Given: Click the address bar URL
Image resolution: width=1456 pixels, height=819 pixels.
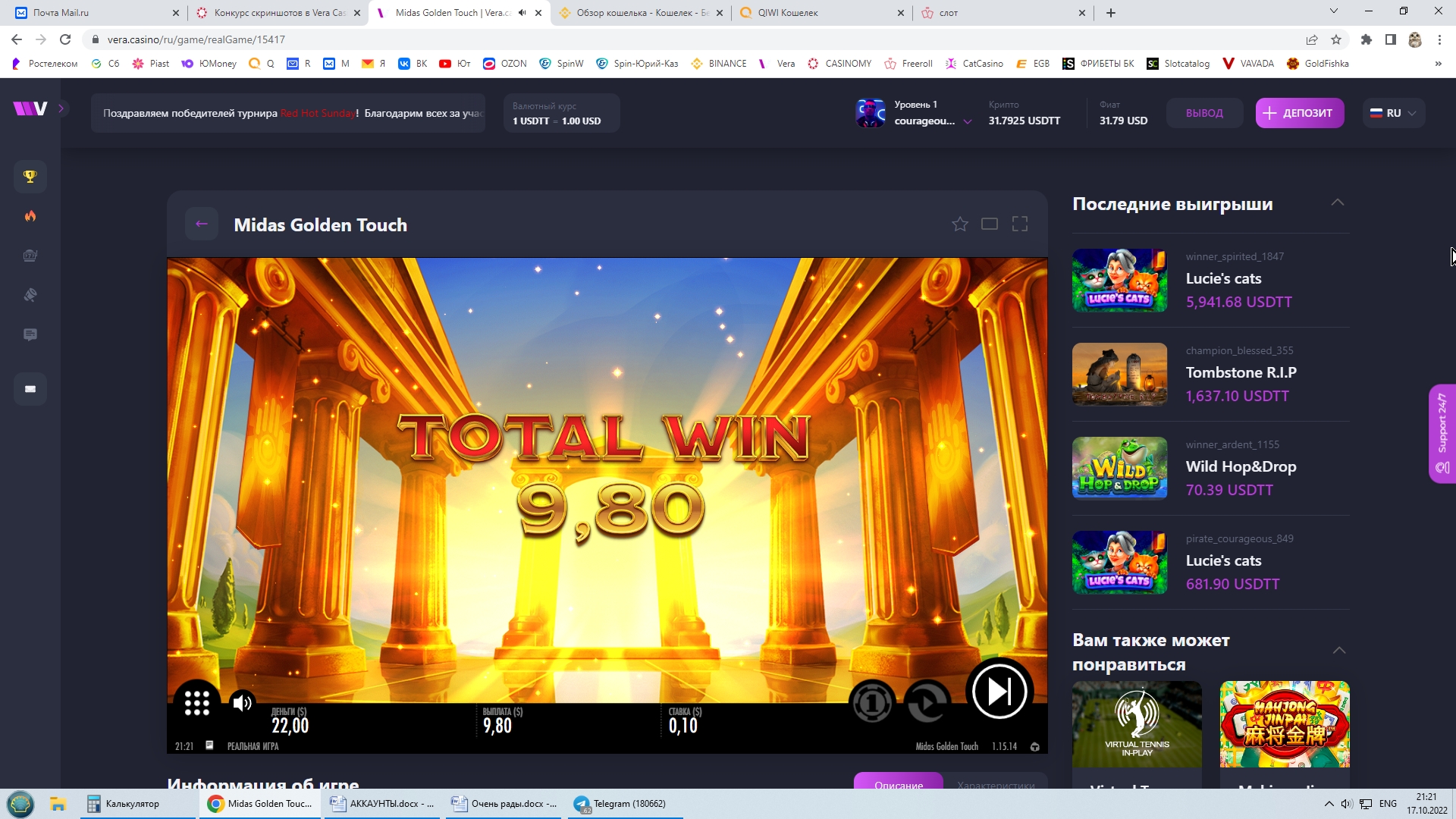Looking at the screenshot, I should coord(196,39).
